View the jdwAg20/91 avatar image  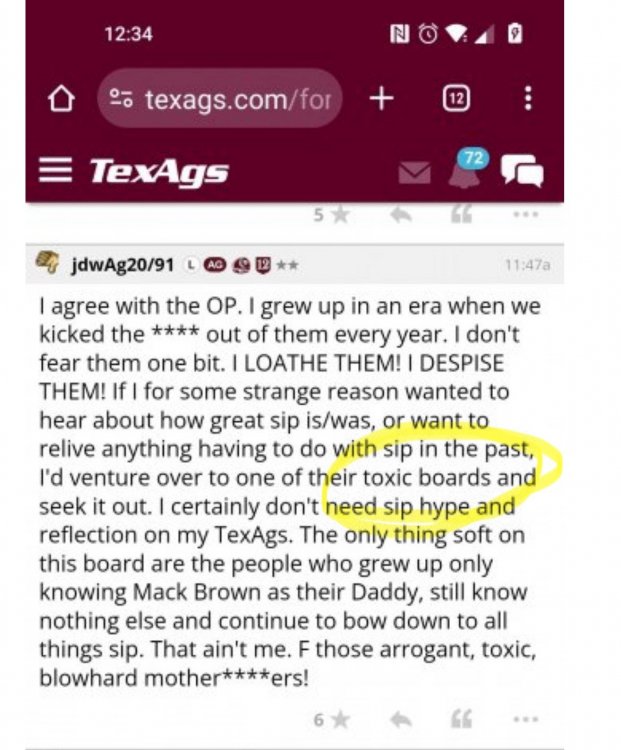(47, 263)
